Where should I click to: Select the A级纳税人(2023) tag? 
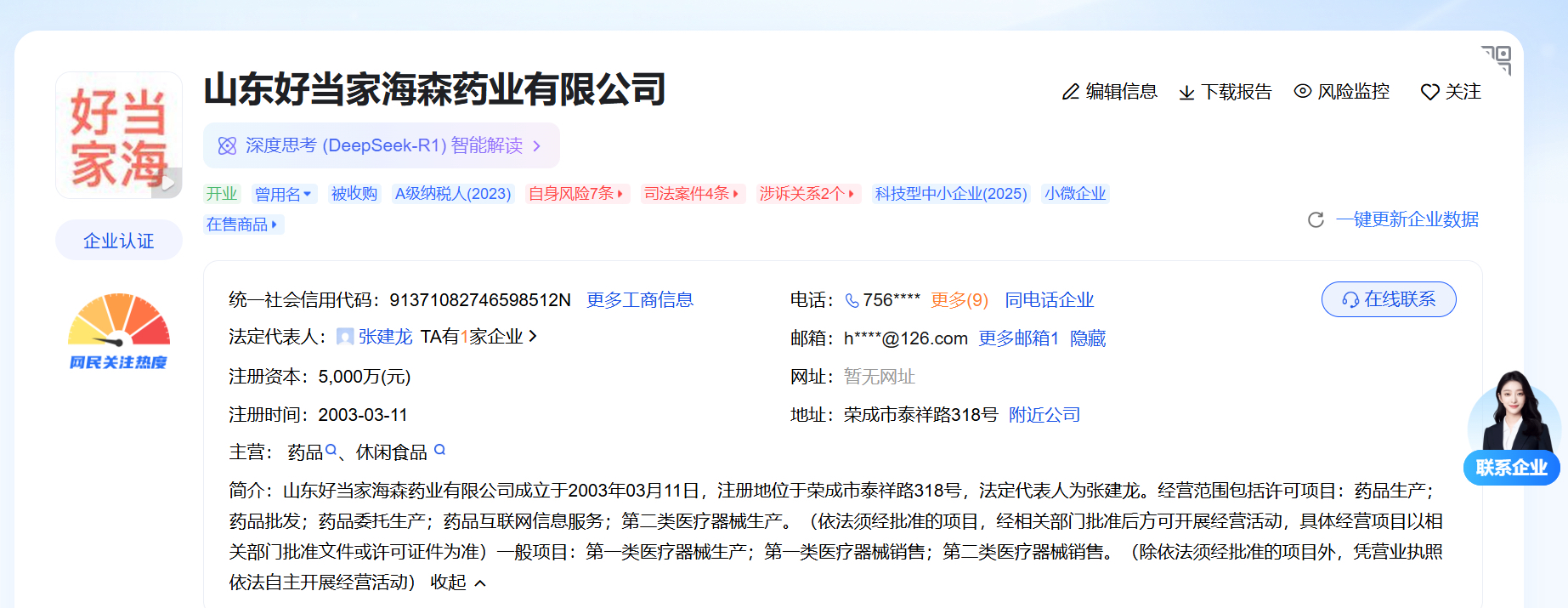tap(453, 194)
